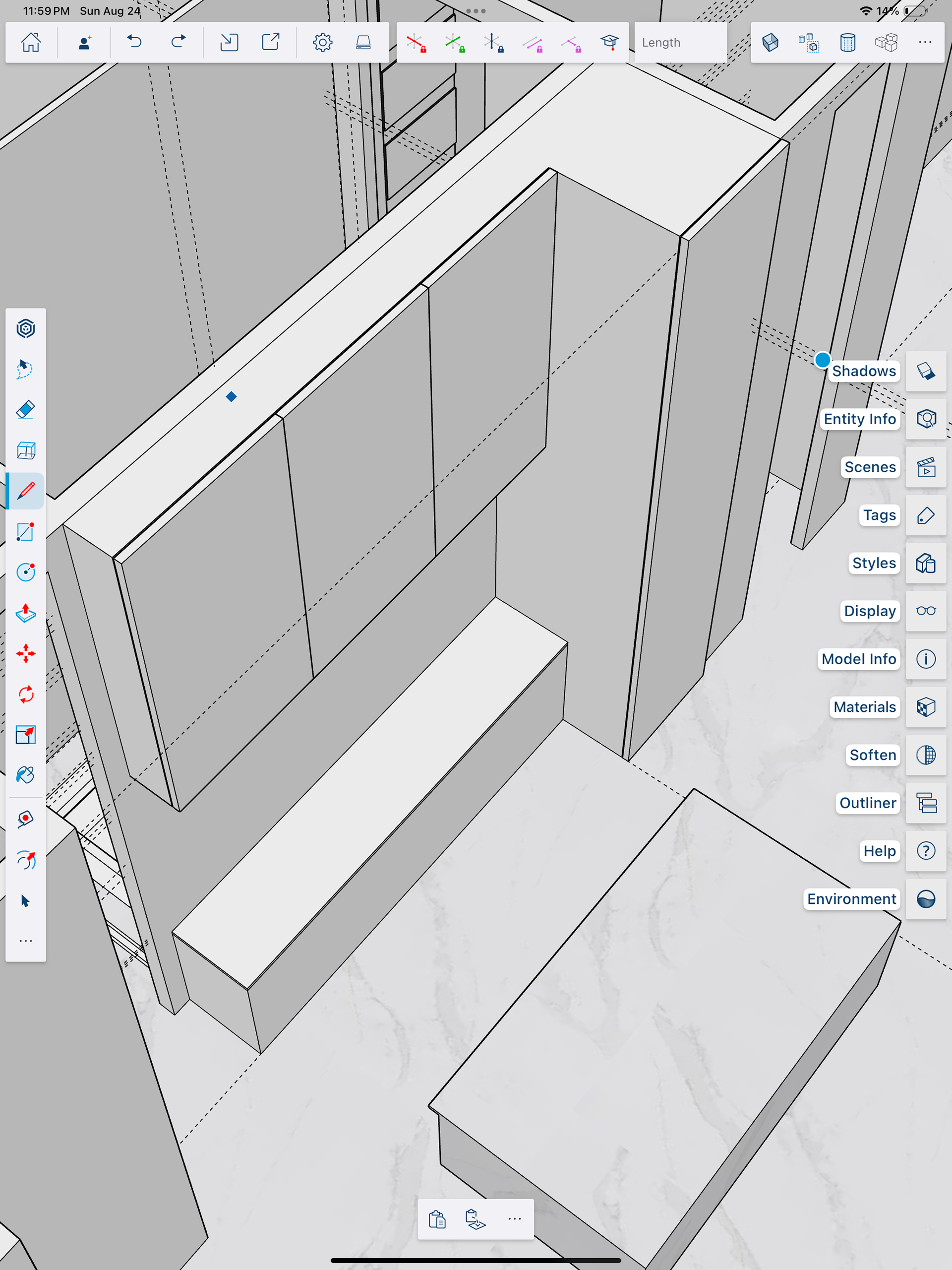
Task: Open the Outliner panel icon
Action: [x=926, y=803]
